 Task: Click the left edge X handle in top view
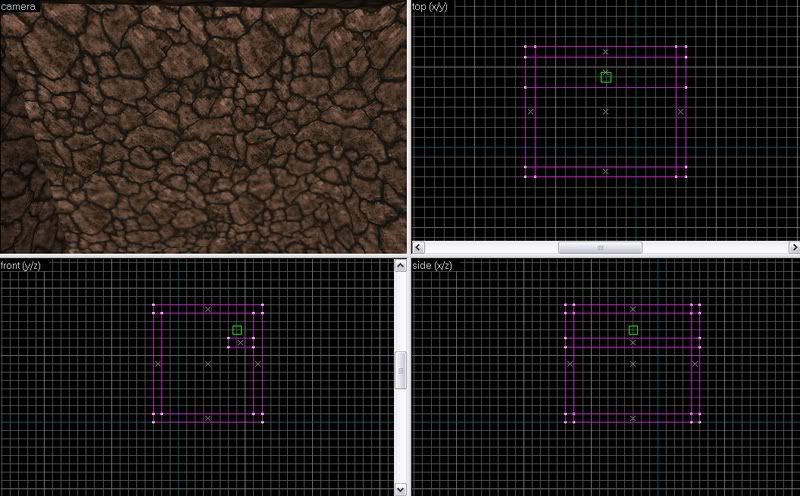coord(530,112)
